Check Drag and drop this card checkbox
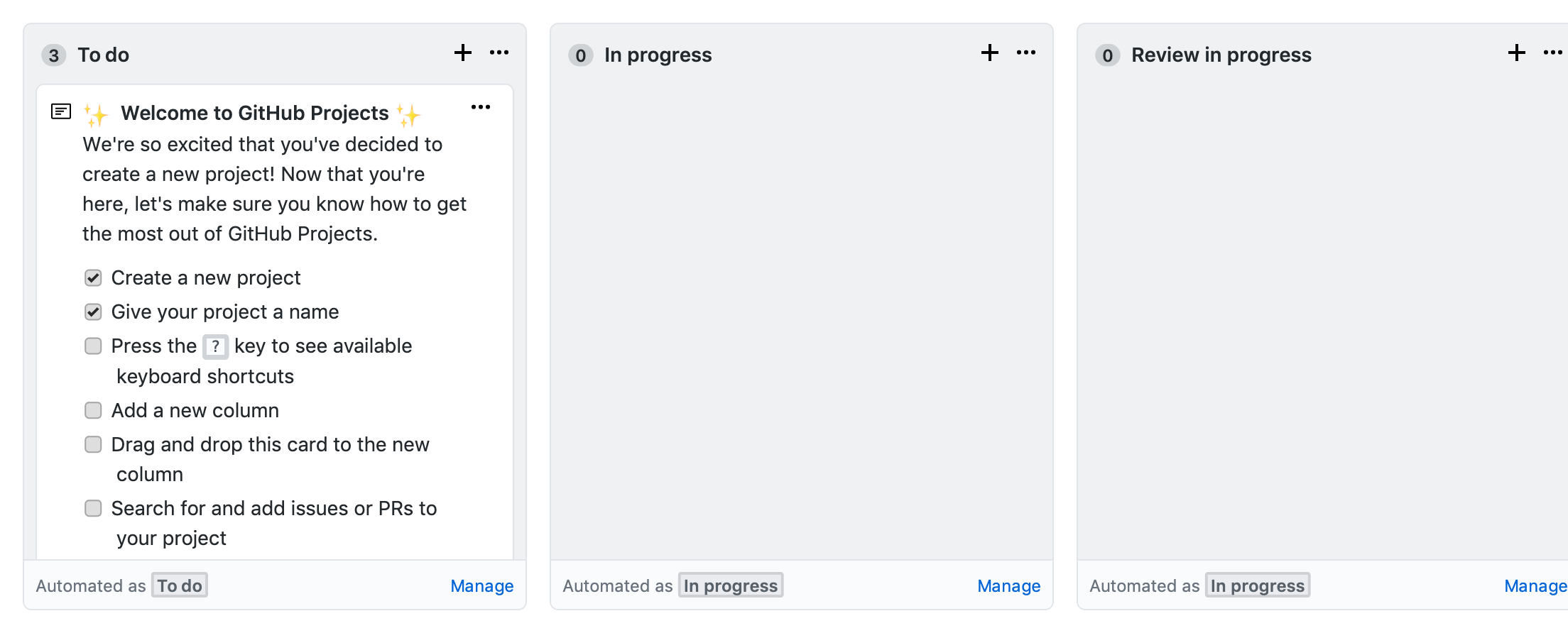The height and width of the screenshot is (633, 1568). tap(93, 444)
